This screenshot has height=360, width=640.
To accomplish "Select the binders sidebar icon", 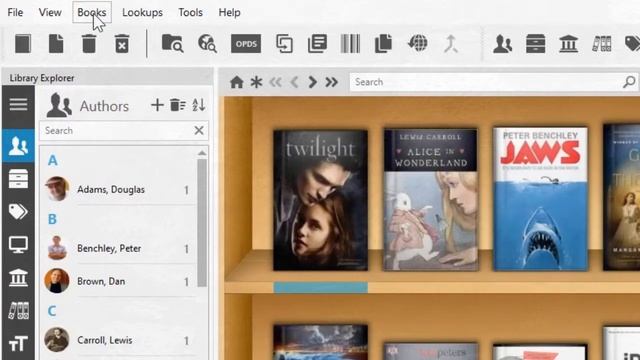I will [18, 311].
